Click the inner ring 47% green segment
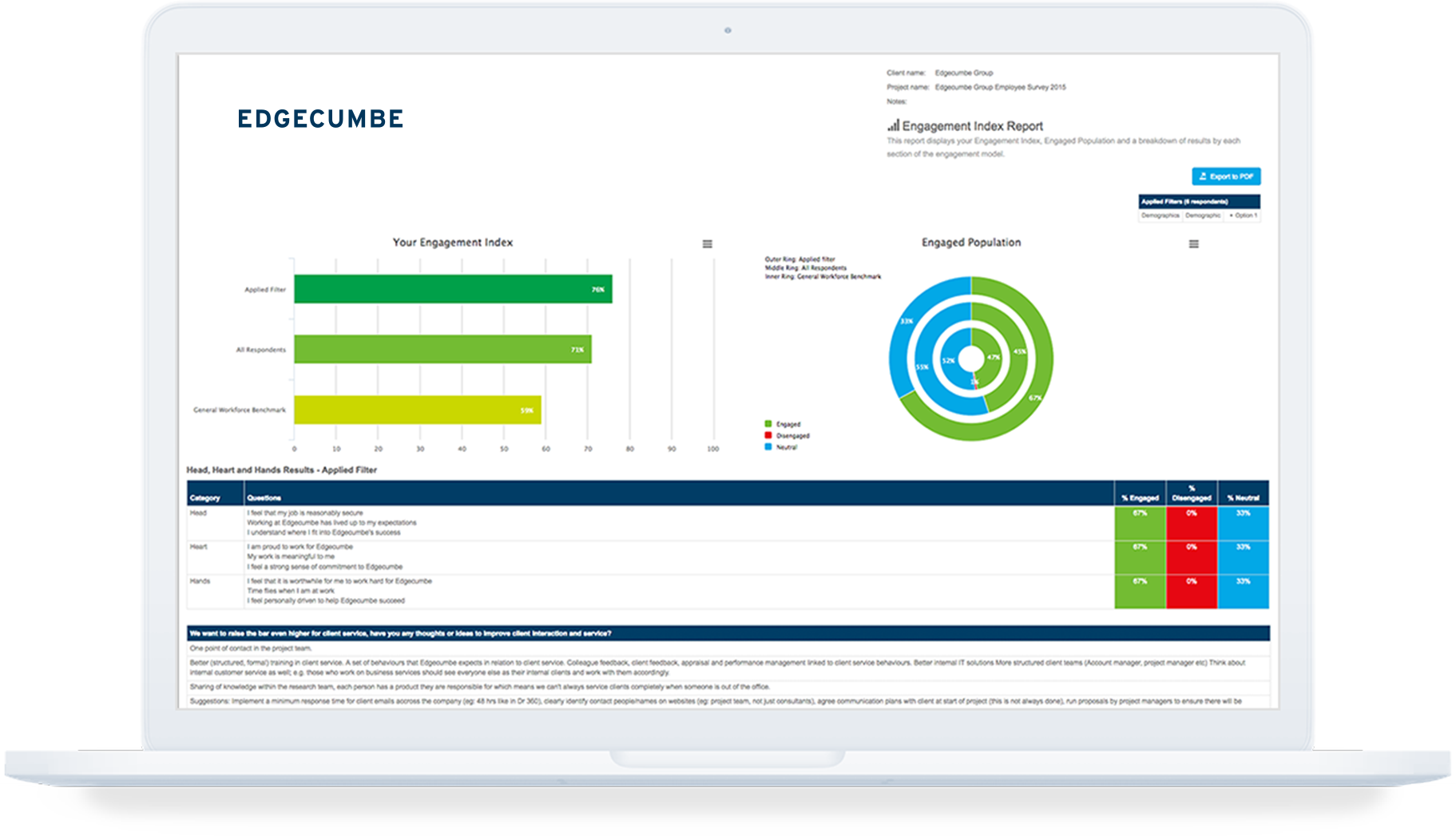 pos(994,357)
